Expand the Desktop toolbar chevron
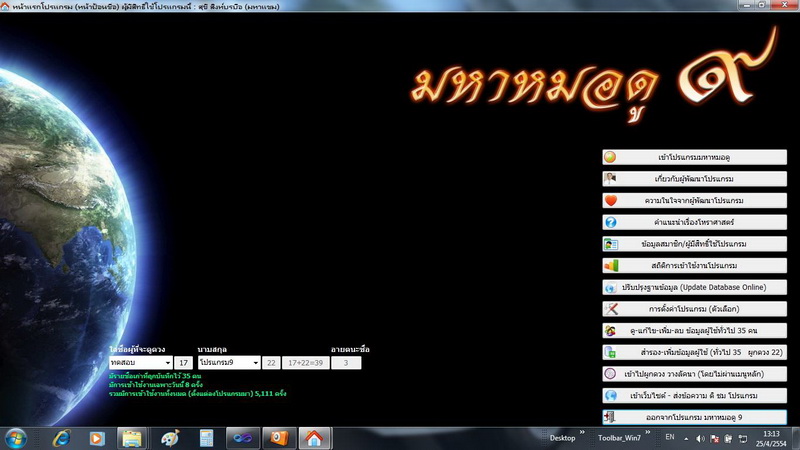 pyautogui.click(x=582, y=433)
